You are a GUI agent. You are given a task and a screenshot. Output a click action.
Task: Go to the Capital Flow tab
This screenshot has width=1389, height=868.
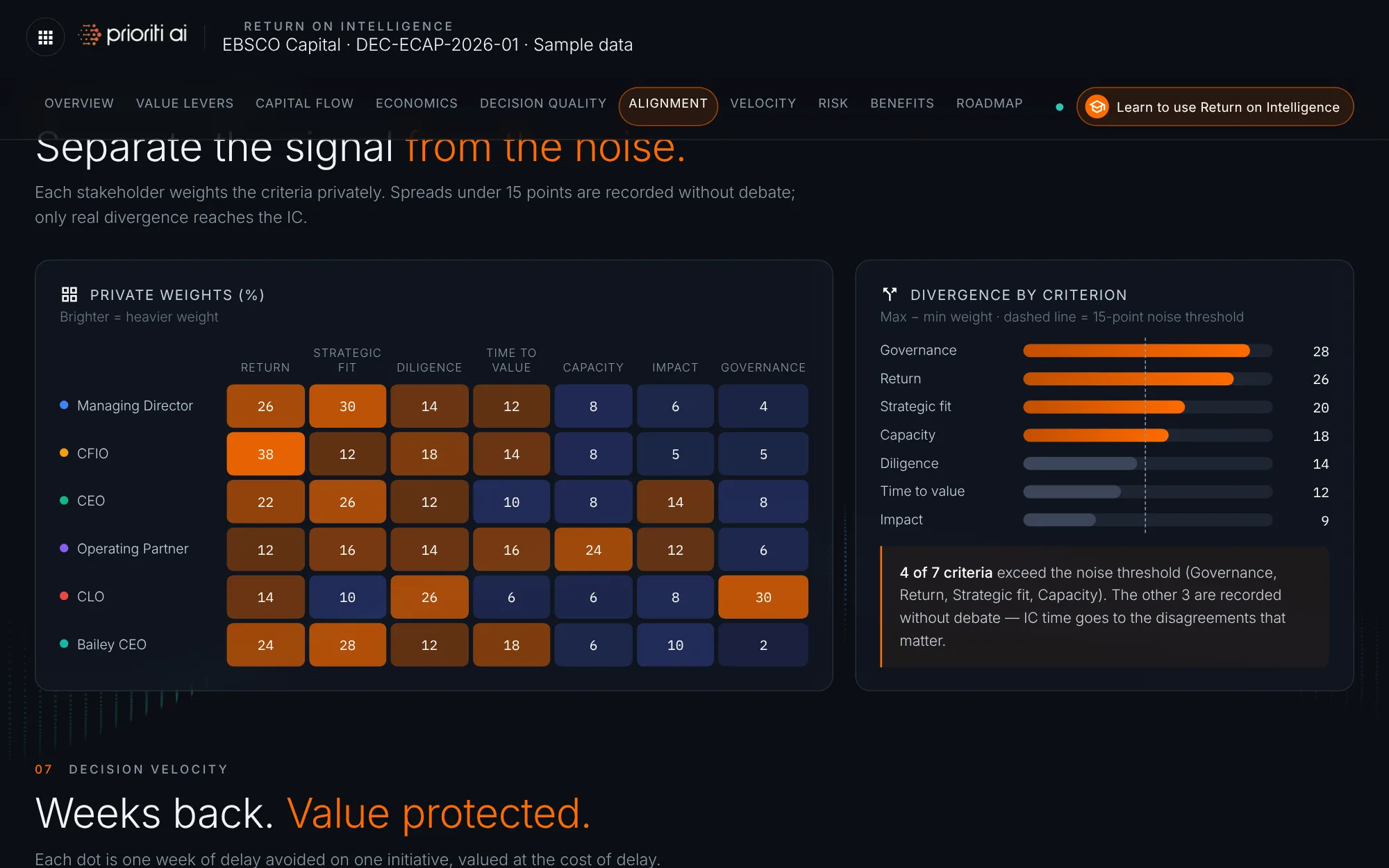click(305, 103)
